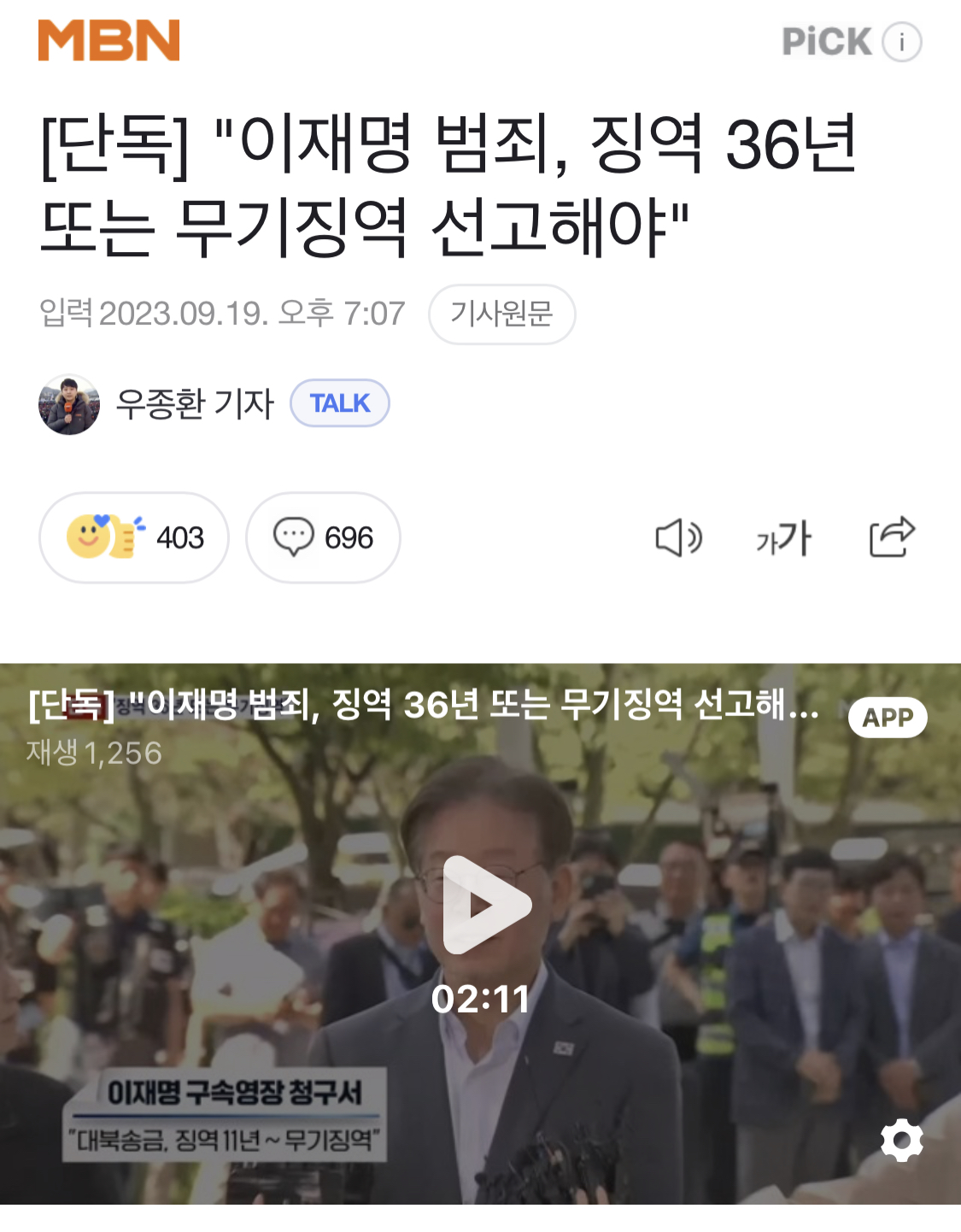This screenshot has width=961, height=1232.
Task: Open reporter name 우종환 기자 link
Action: click(x=195, y=403)
